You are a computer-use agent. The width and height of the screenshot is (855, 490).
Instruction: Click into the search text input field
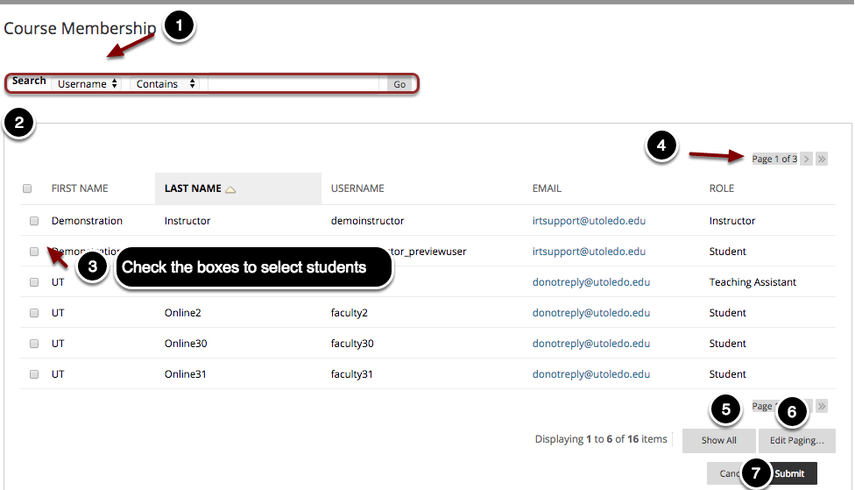(293, 84)
